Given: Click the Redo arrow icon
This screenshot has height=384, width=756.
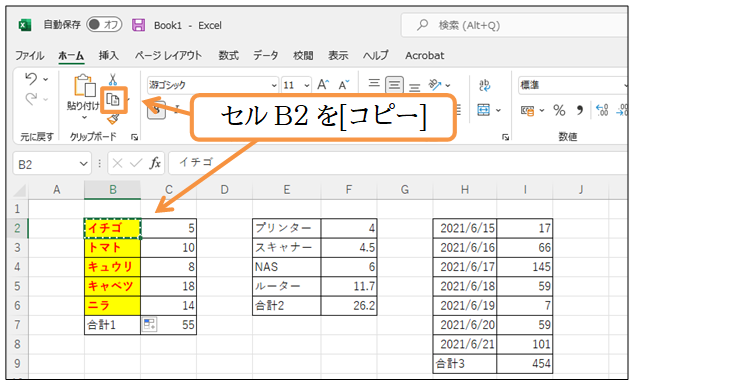Looking at the screenshot, I should 31,98.
